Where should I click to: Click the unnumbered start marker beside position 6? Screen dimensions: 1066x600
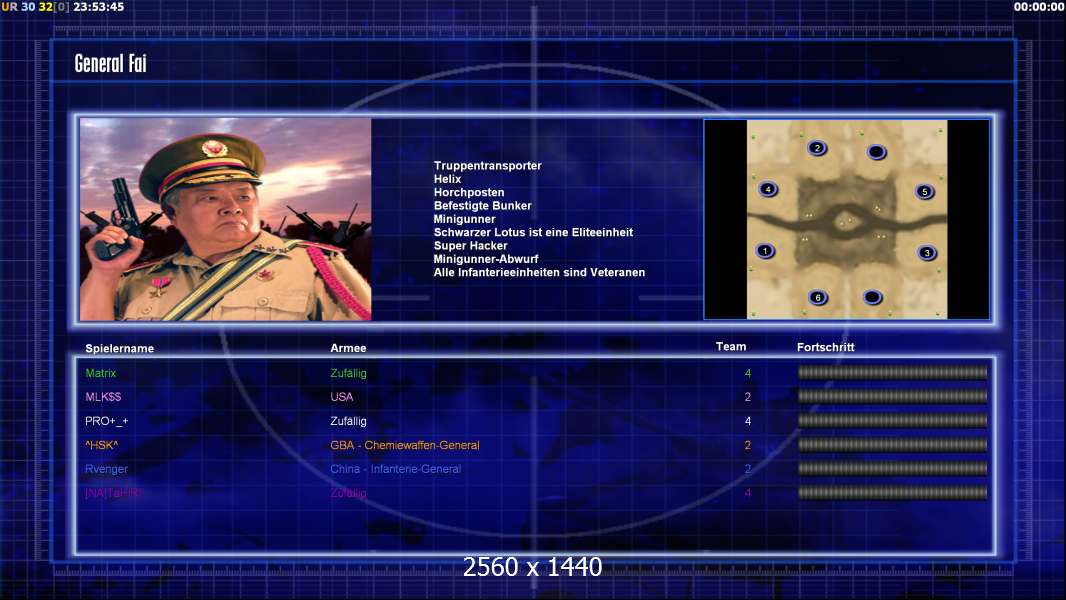pos(872,297)
